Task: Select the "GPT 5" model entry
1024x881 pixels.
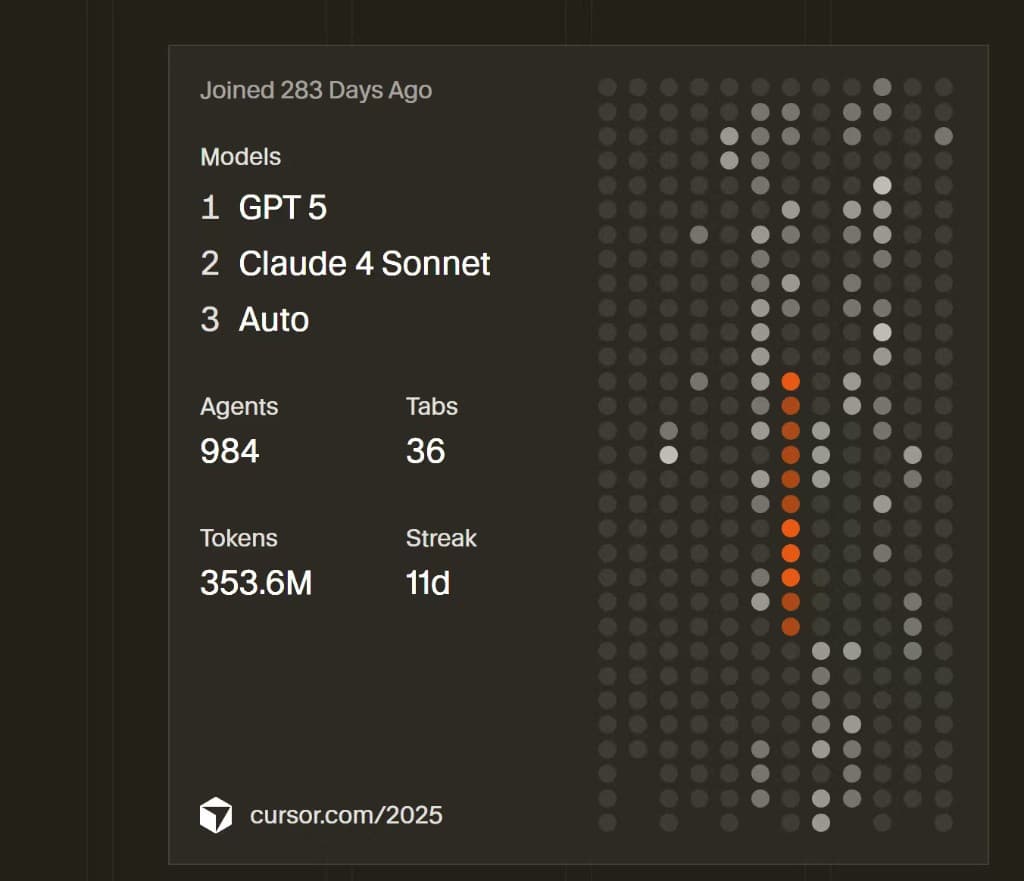Action: tap(282, 208)
